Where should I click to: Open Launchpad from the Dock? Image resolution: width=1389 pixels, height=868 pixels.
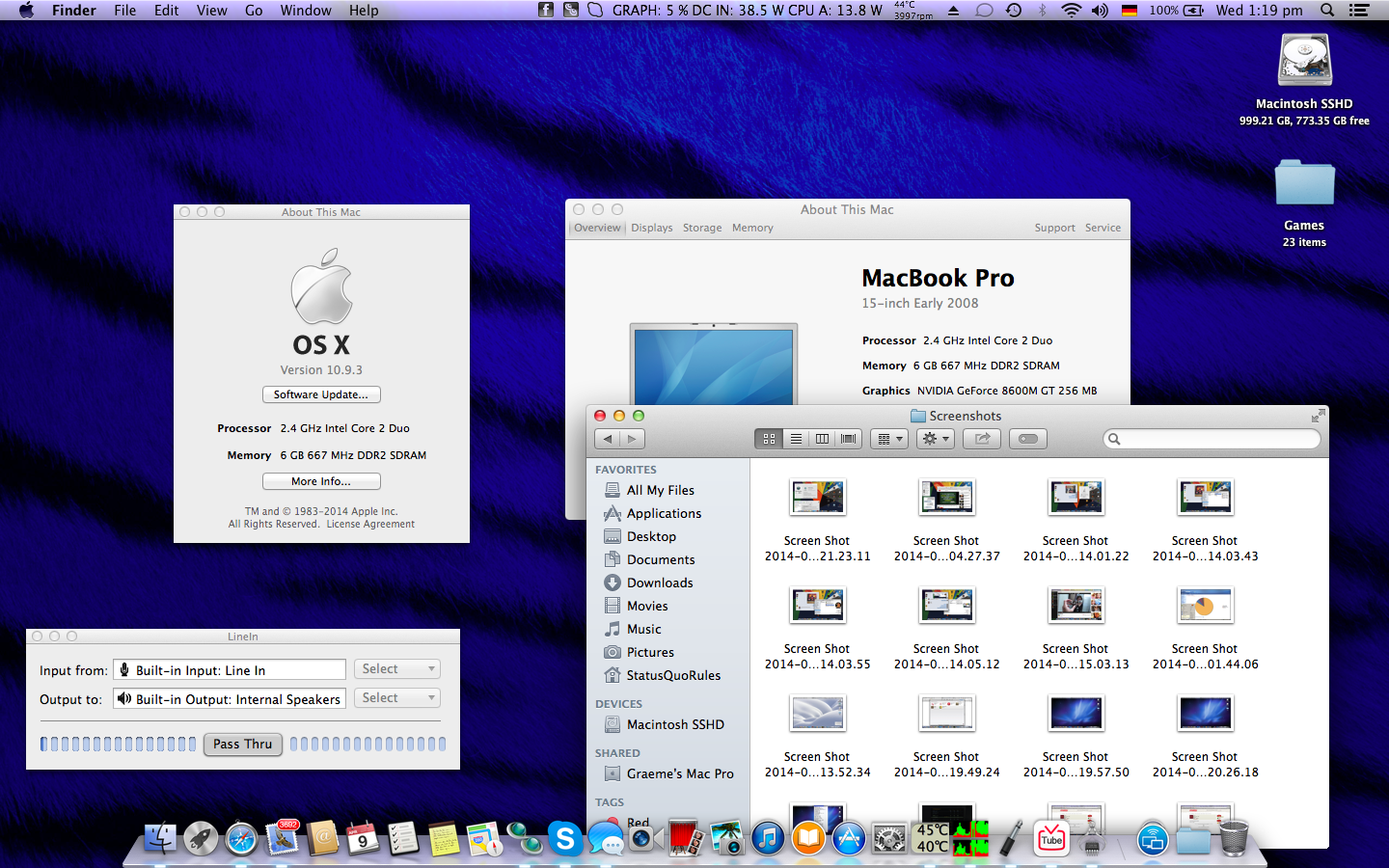[201, 838]
